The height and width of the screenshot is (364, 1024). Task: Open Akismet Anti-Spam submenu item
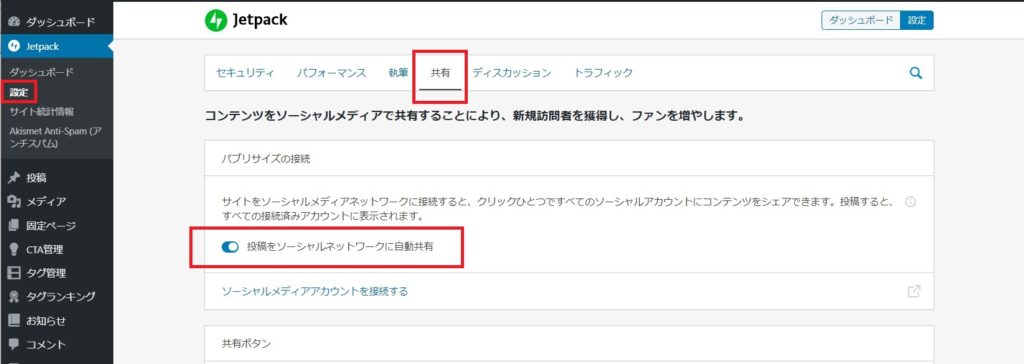point(56,137)
